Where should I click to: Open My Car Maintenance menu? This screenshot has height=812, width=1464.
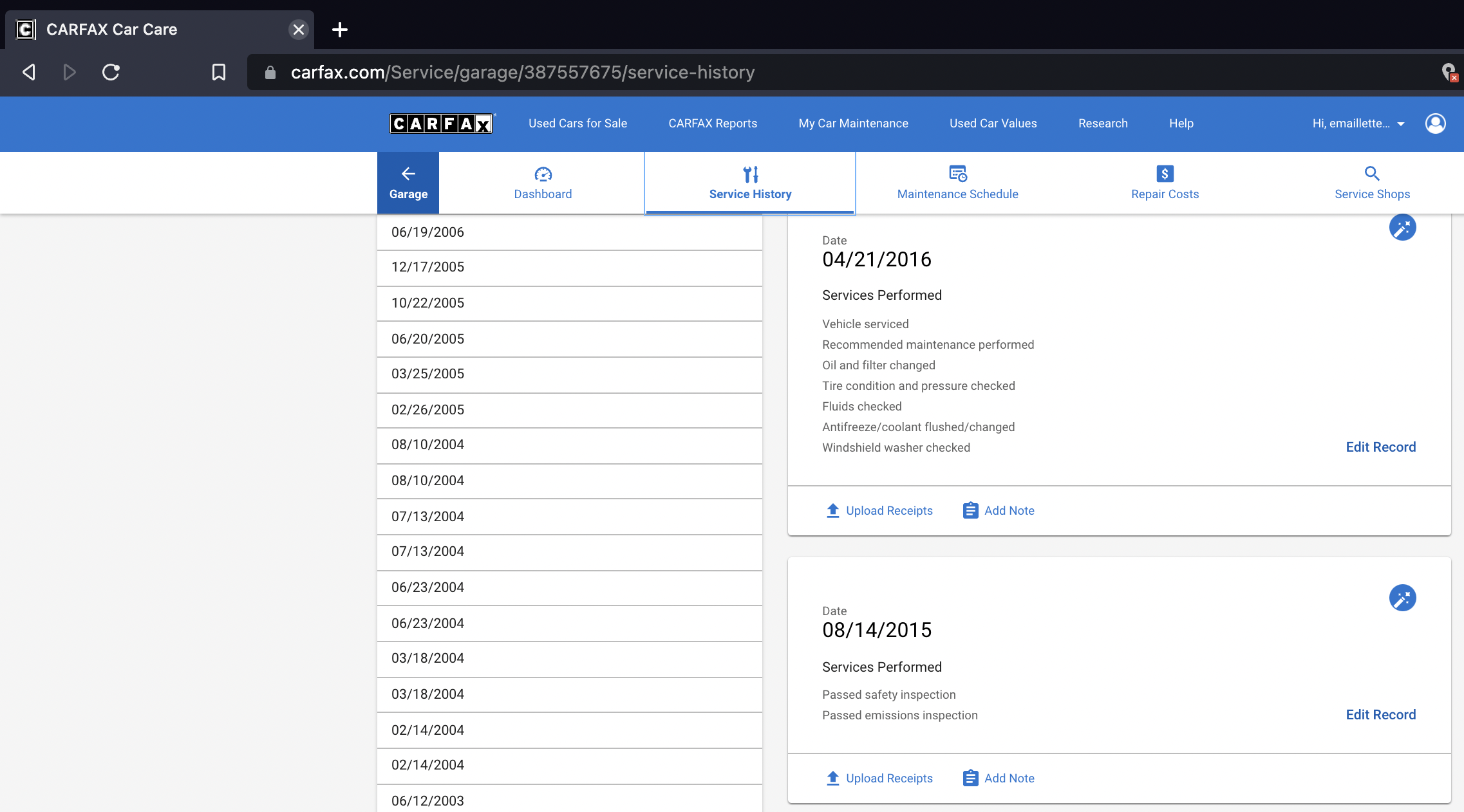point(853,123)
